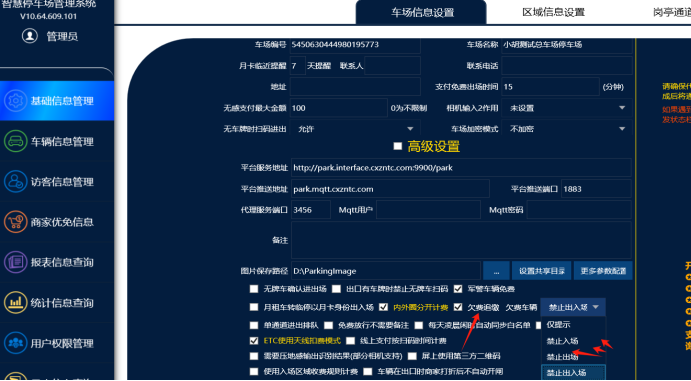This screenshot has height=381, width=691.
Task: Click 联系人 input field
Action: (392, 66)
